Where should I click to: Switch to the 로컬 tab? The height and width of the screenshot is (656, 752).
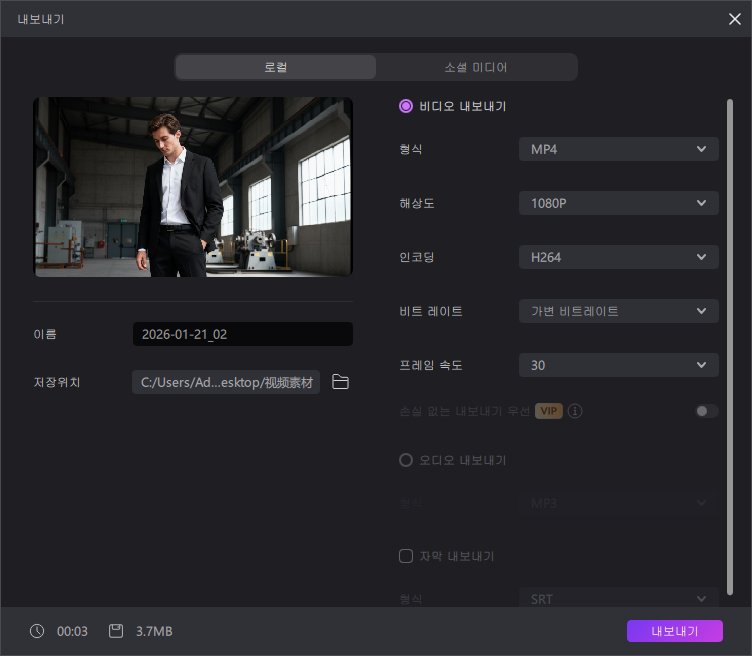275,67
